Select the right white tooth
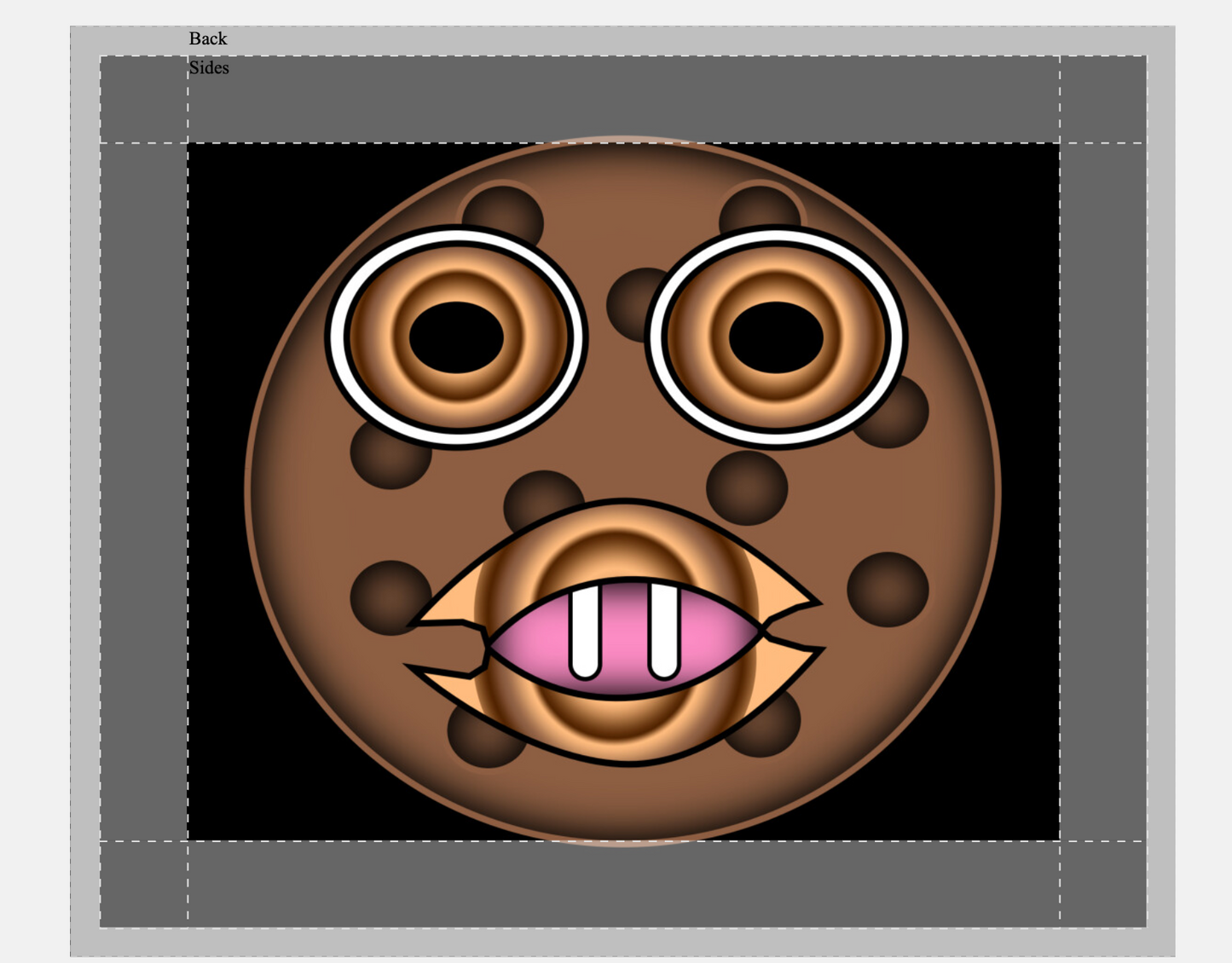The width and height of the screenshot is (1232, 963). coord(663,632)
